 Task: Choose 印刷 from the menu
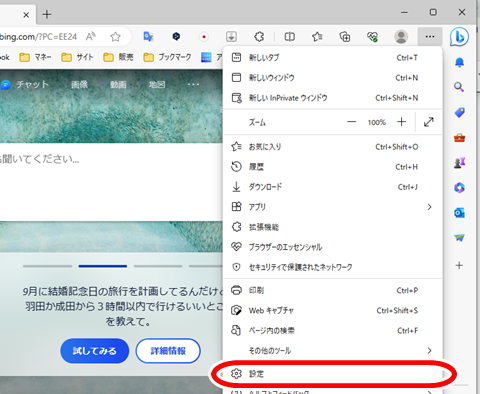point(333,290)
